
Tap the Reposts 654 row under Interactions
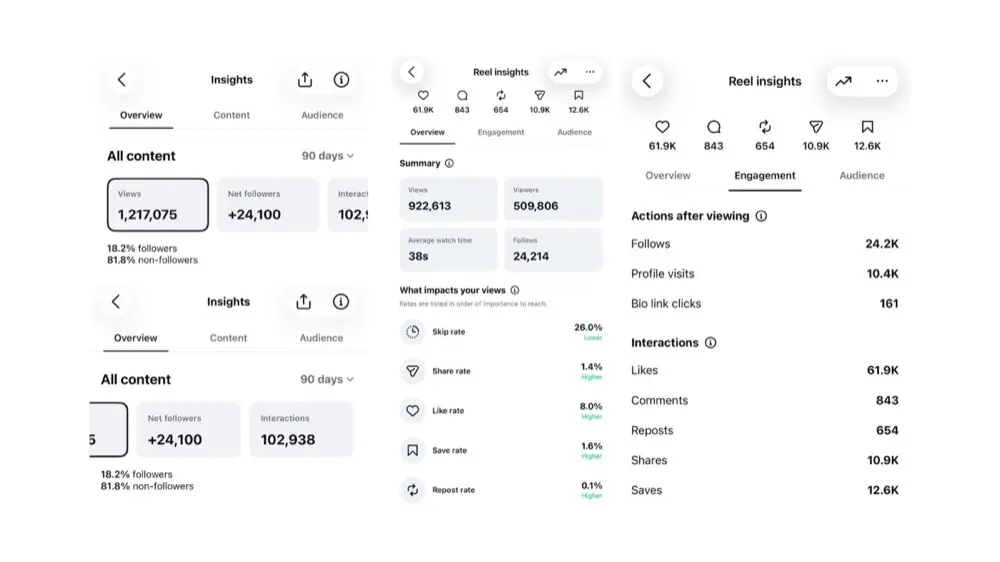point(765,431)
